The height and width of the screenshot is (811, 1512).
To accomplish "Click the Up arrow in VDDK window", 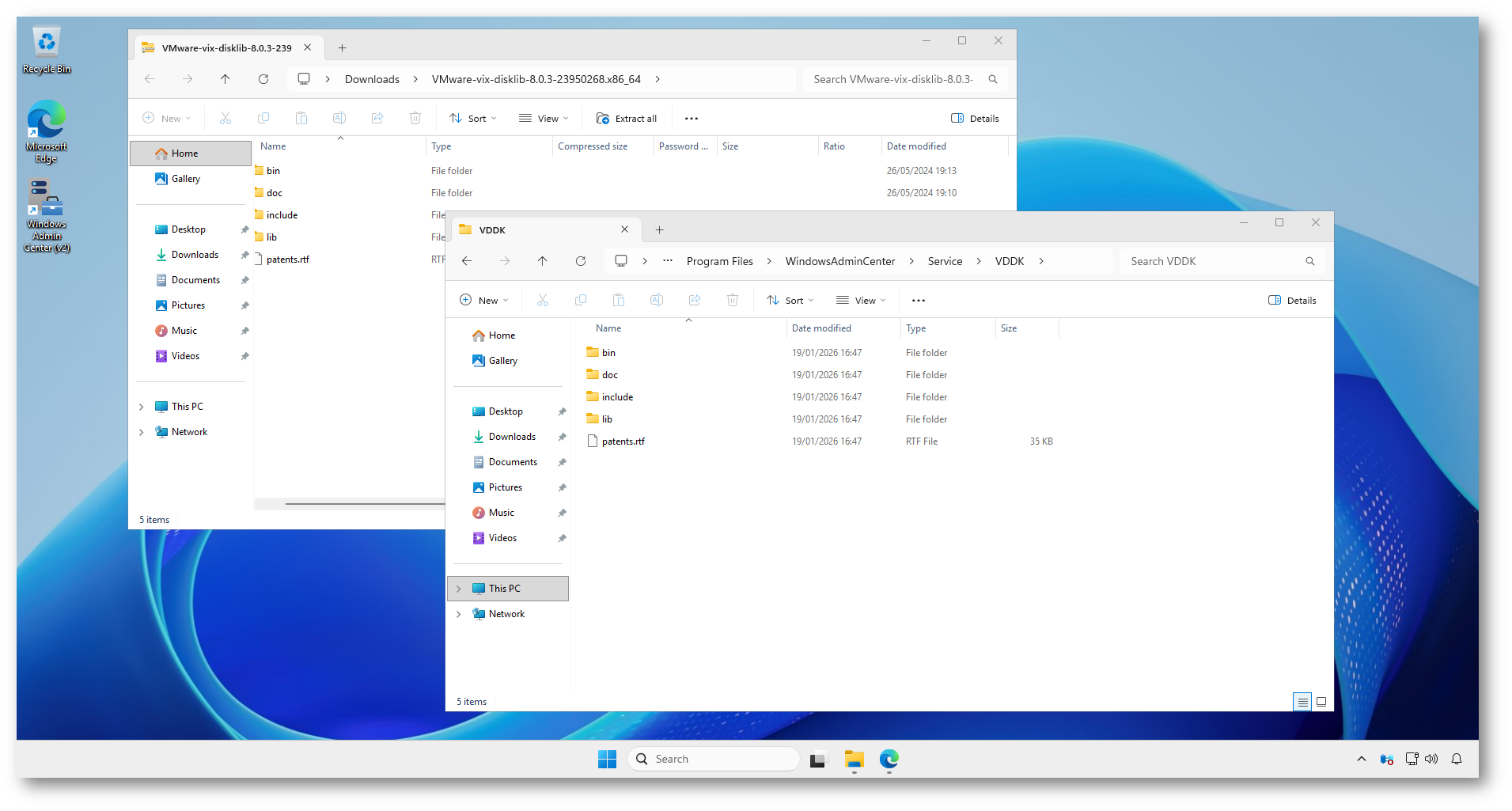I will coord(542,261).
